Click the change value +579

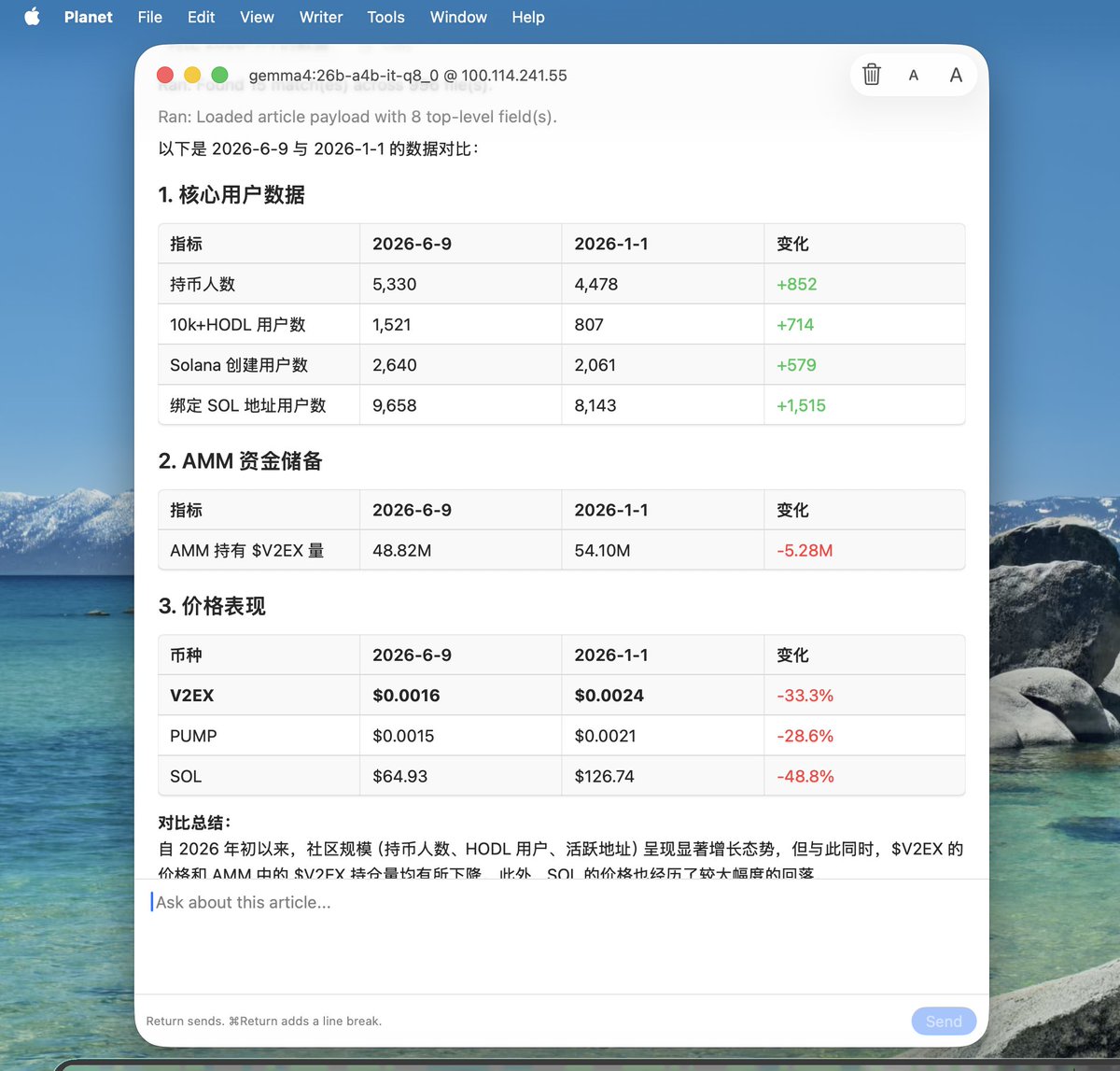tap(796, 365)
